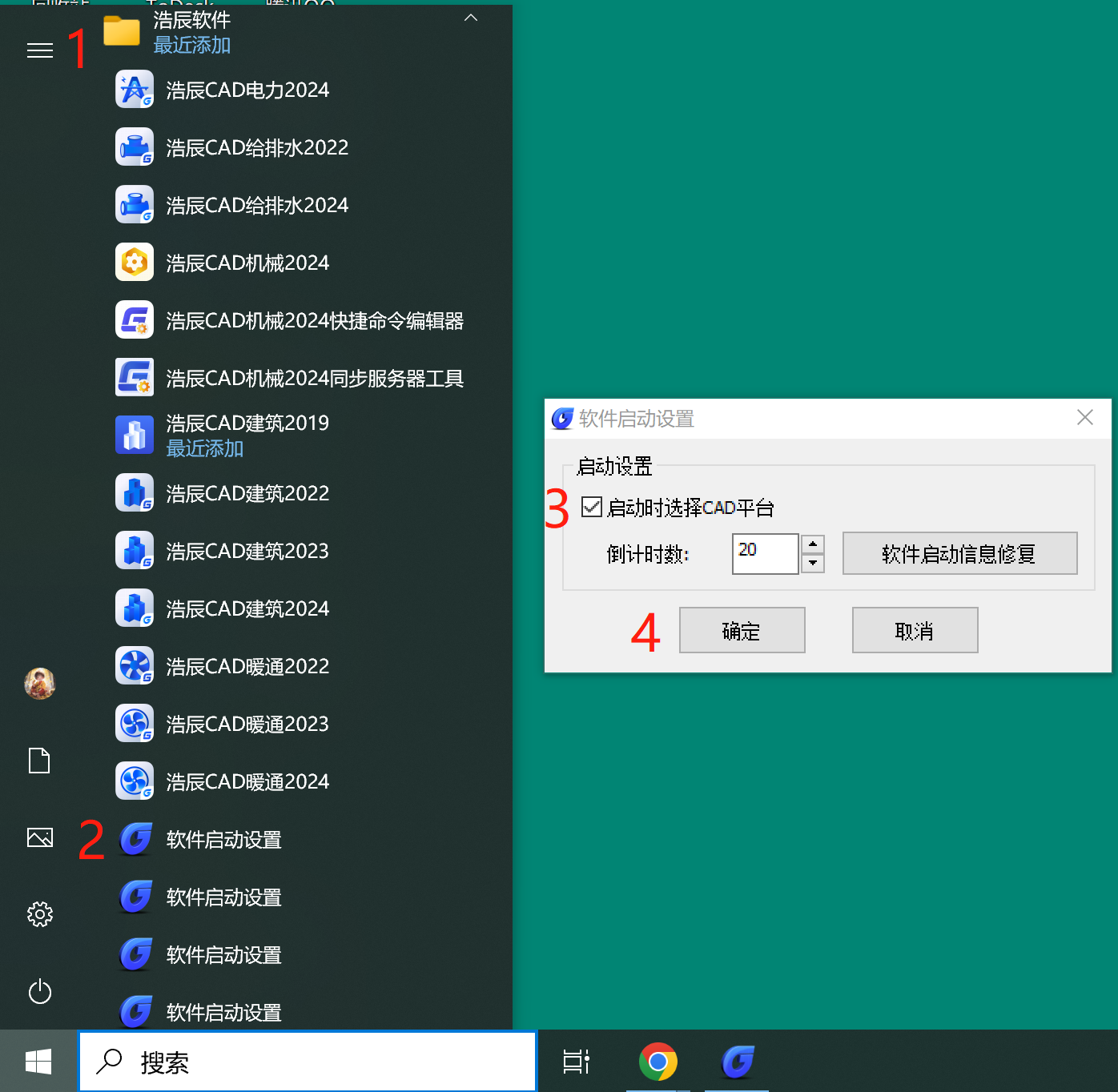Click the Power icon in Start sidebar
The width and height of the screenshot is (1118, 1092).
pyautogui.click(x=40, y=992)
